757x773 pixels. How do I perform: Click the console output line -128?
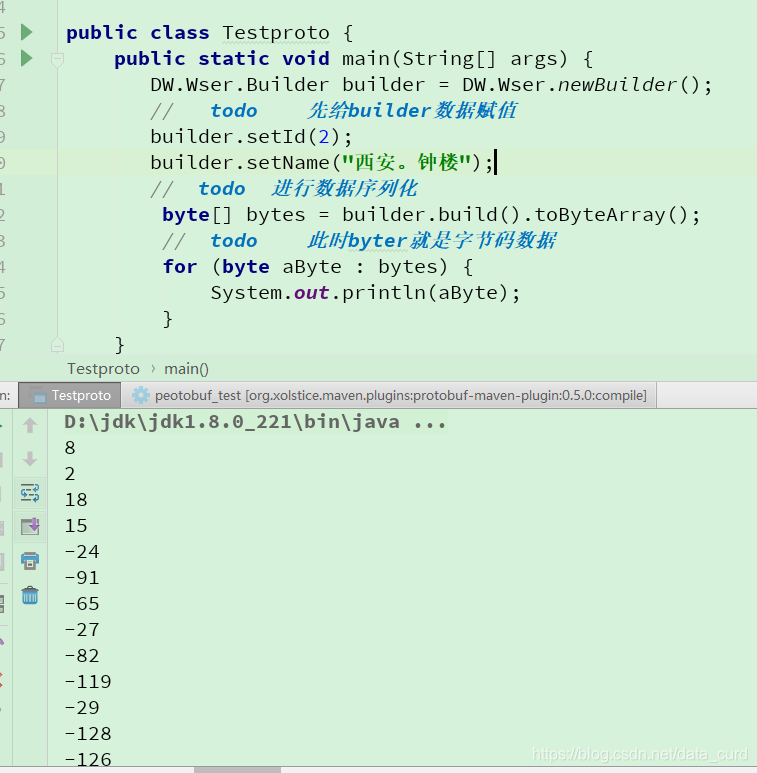(x=88, y=734)
